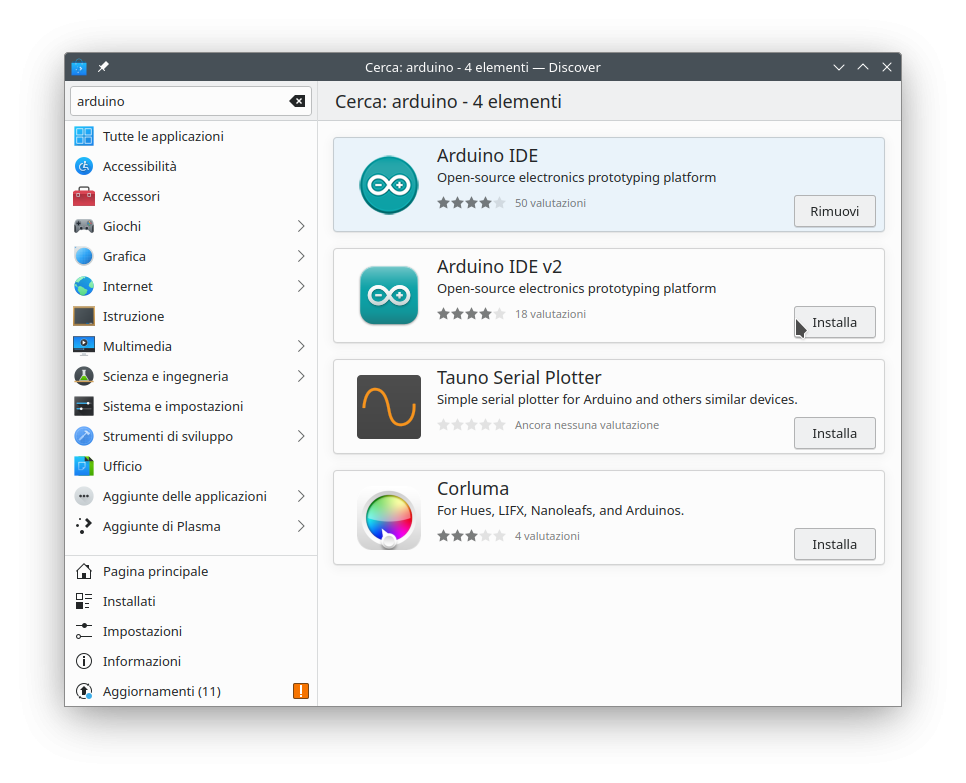
Task: Install Arduino IDE v2
Action: (835, 322)
